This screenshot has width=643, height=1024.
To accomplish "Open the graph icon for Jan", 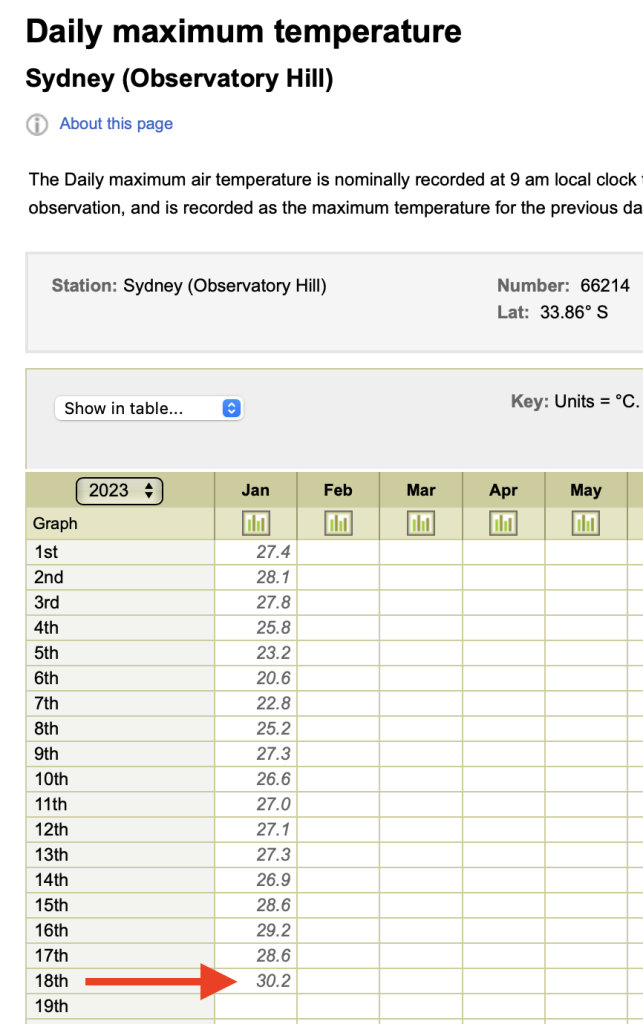I will [x=256, y=523].
